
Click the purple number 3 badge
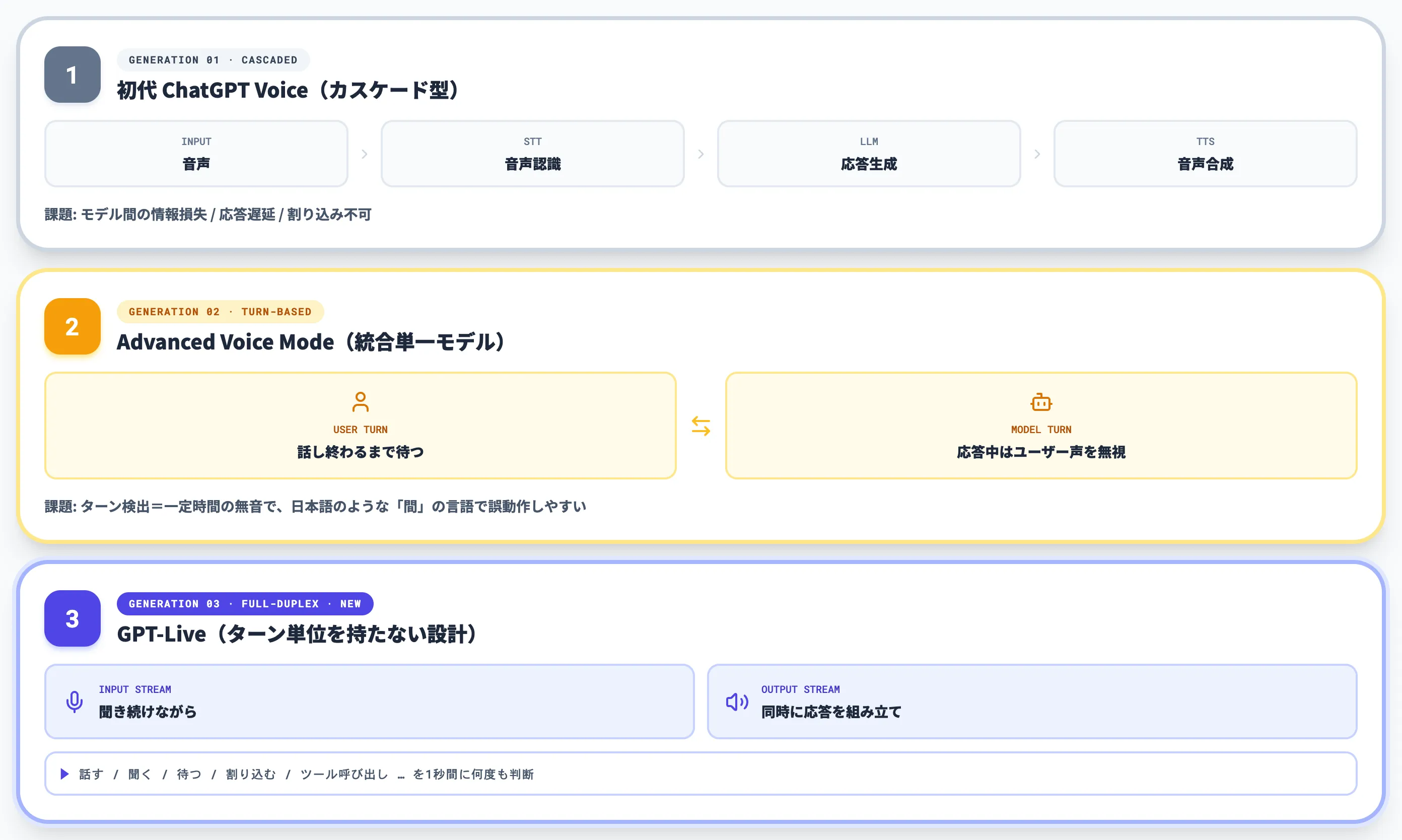point(73,619)
